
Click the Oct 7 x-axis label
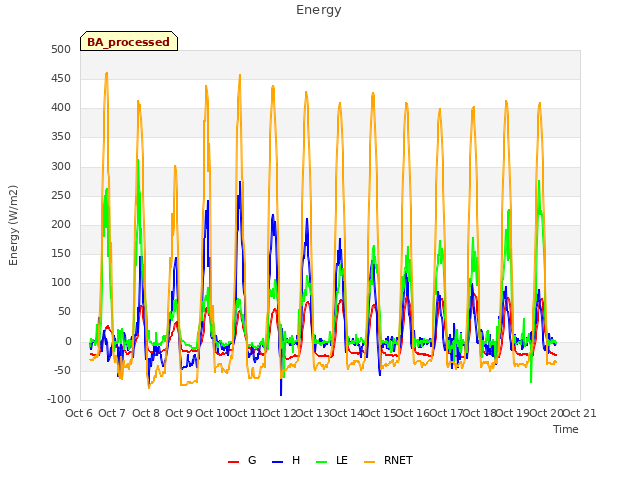[112, 413]
